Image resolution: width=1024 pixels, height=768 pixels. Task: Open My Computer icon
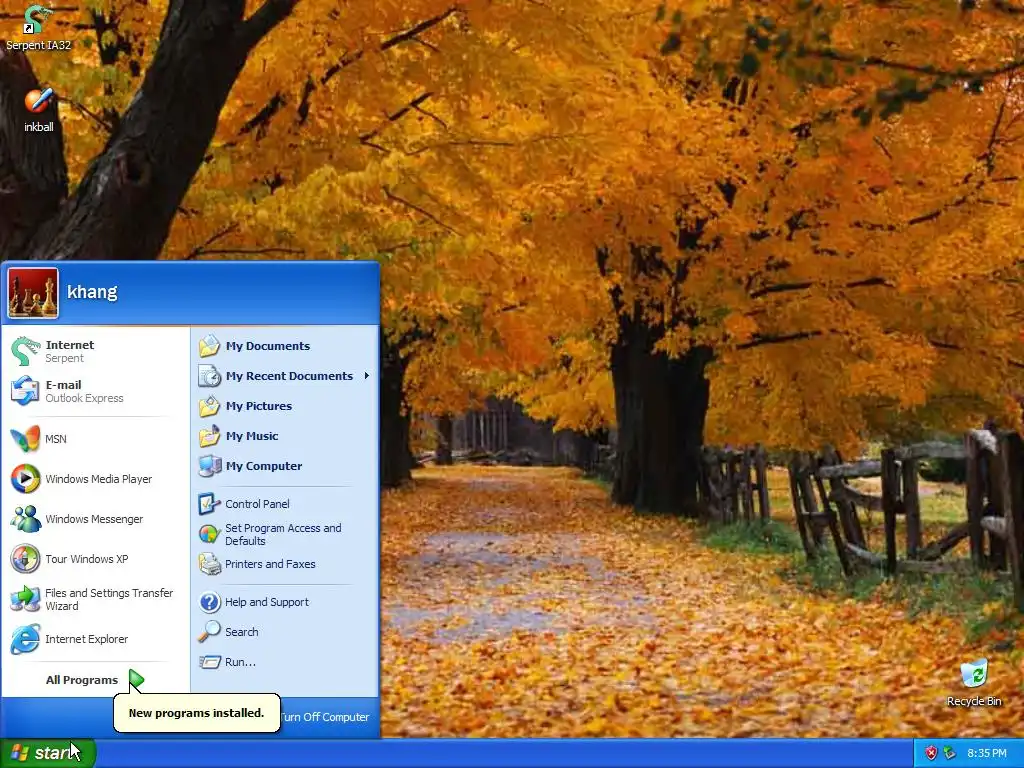(210, 466)
